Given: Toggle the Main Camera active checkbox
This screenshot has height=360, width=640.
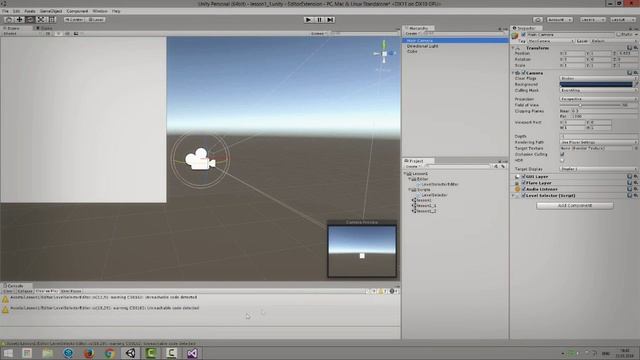Looking at the screenshot, I should coord(523,35).
